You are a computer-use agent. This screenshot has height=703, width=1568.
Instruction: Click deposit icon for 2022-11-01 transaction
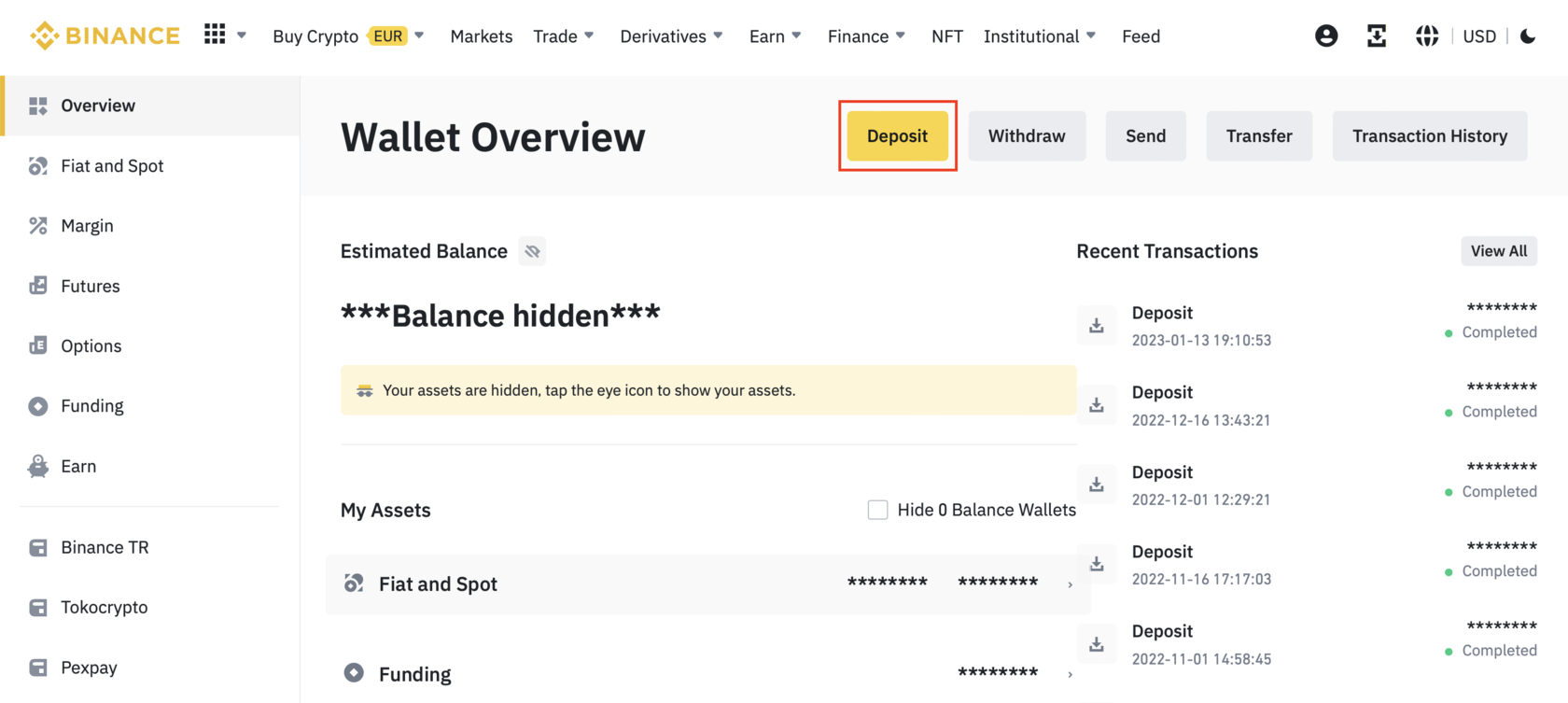[1097, 644]
